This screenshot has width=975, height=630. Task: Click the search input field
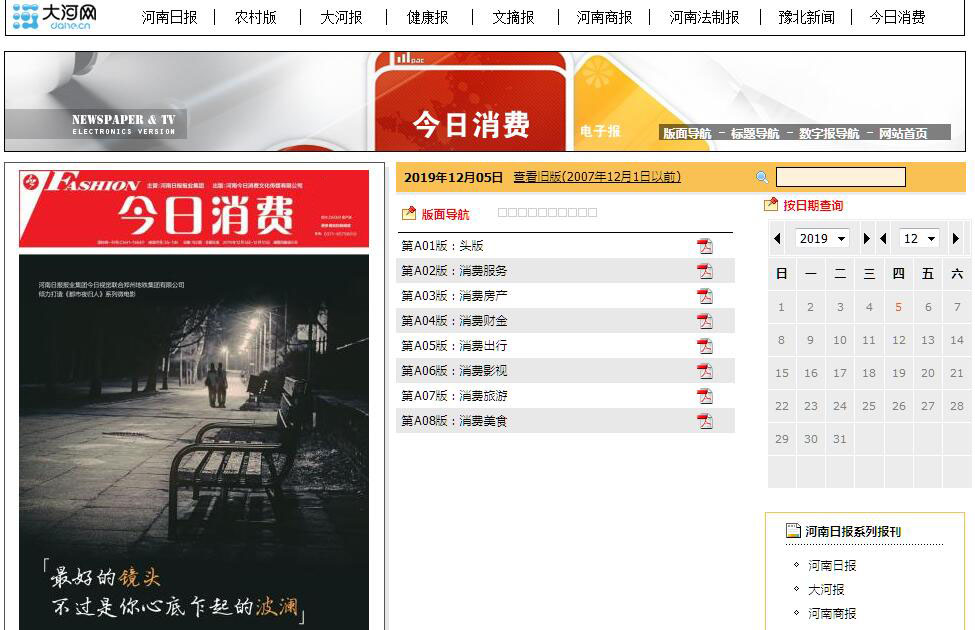click(x=840, y=177)
